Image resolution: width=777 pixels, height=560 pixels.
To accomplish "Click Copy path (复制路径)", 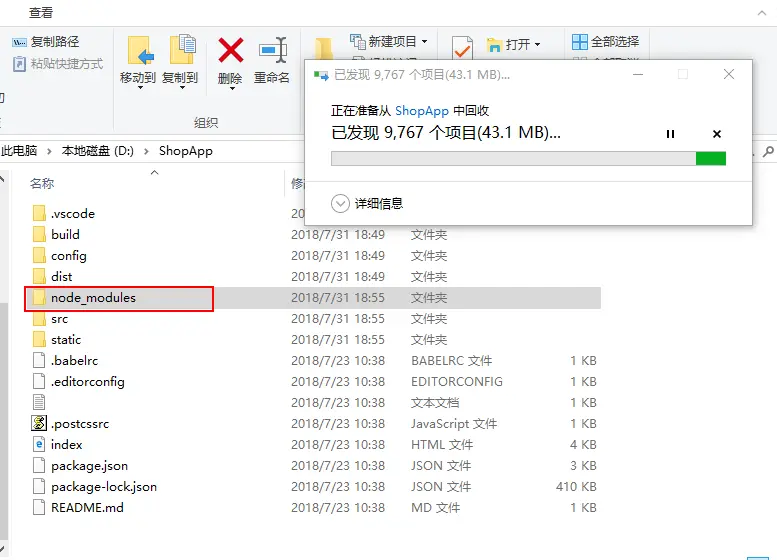I will point(46,42).
